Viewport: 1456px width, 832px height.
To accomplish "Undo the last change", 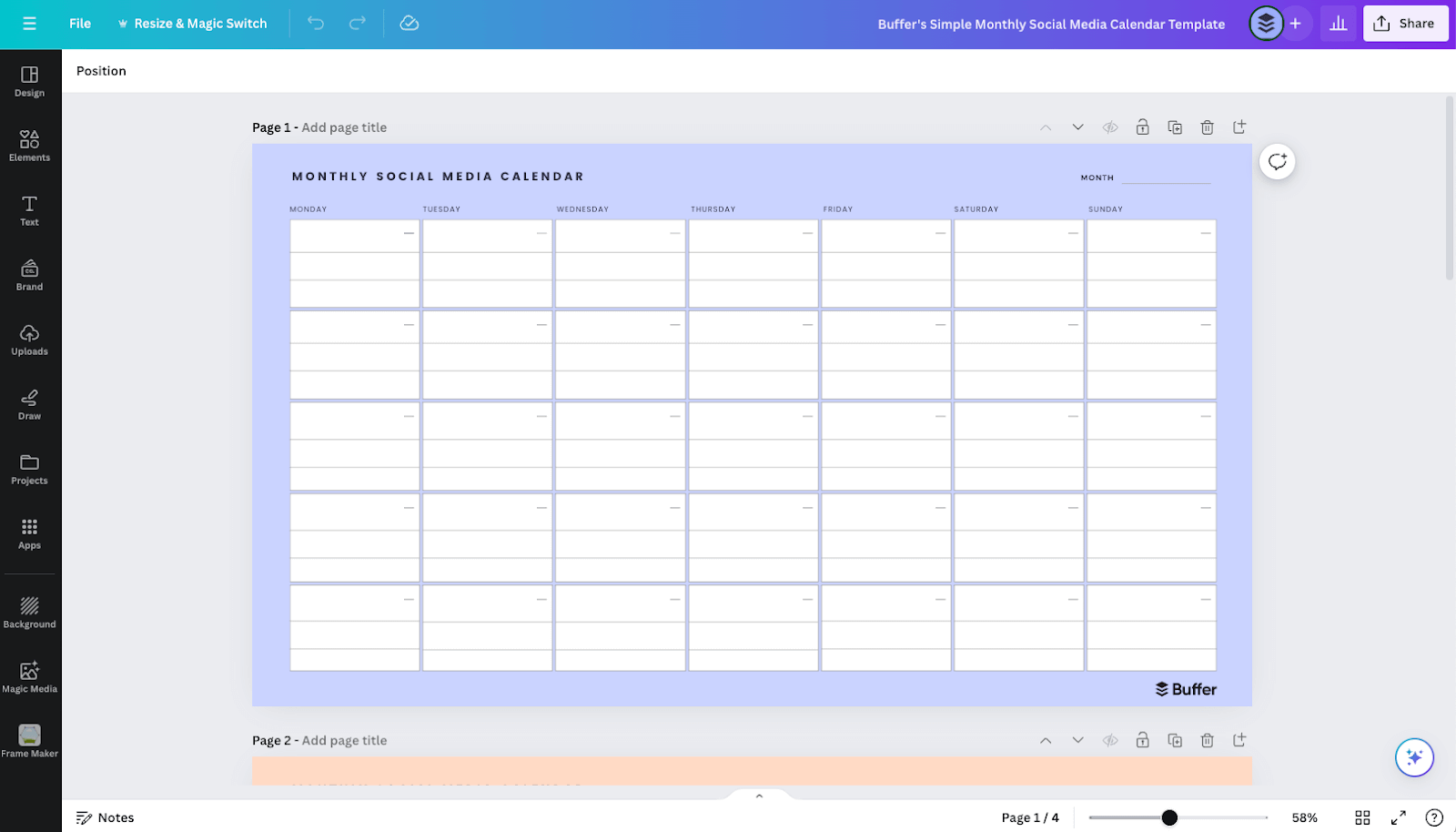I will tap(315, 24).
